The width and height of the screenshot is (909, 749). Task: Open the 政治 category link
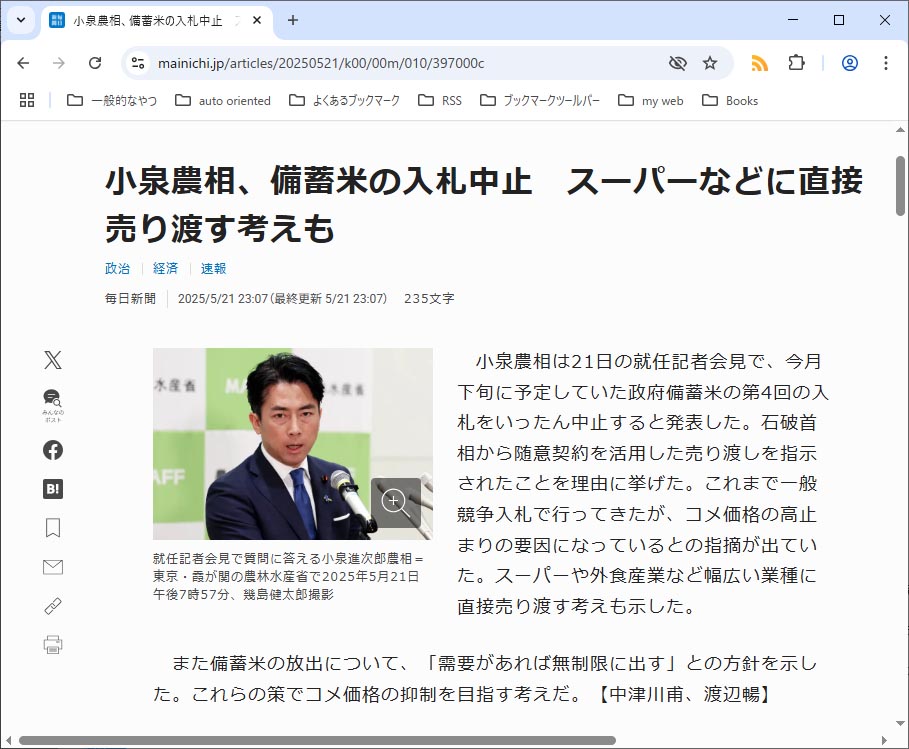click(x=117, y=268)
